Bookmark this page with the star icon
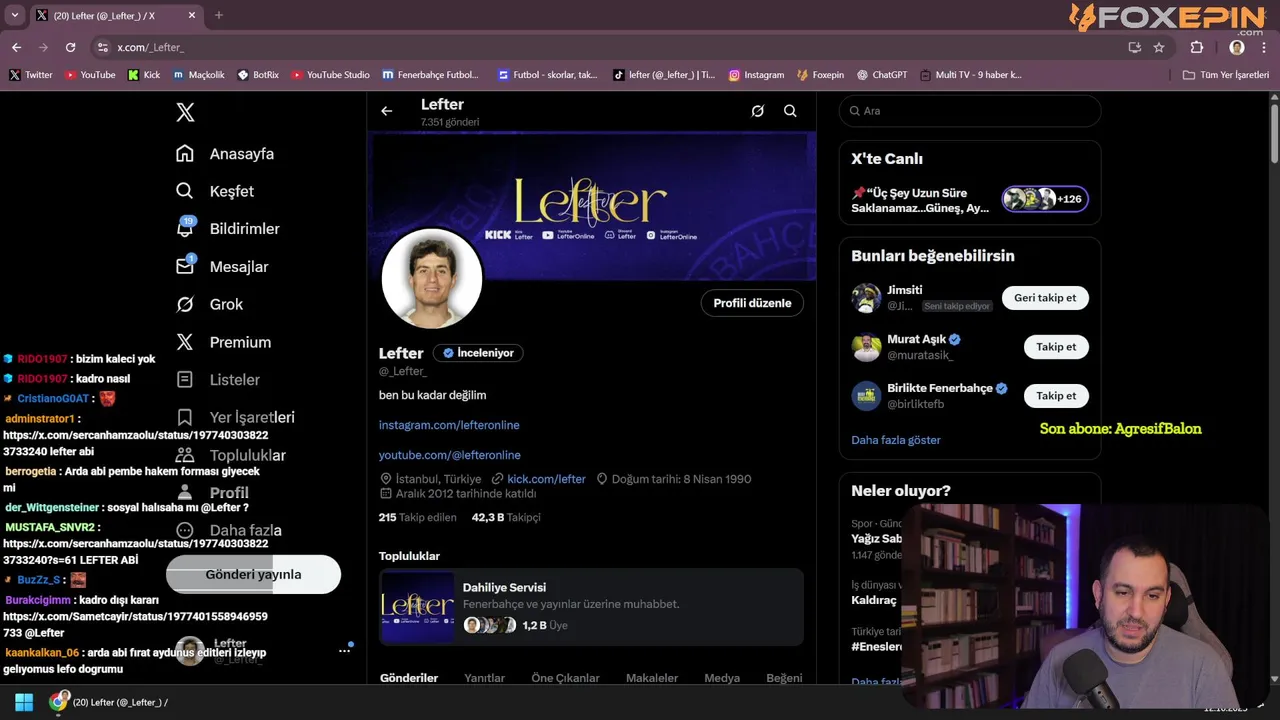This screenshot has width=1280, height=720. click(x=1159, y=47)
